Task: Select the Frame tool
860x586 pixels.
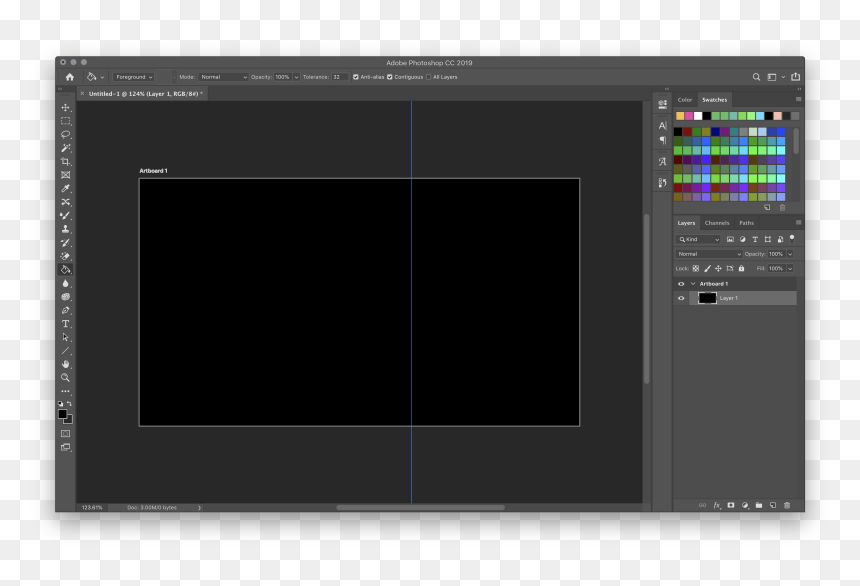Action: coord(65,175)
